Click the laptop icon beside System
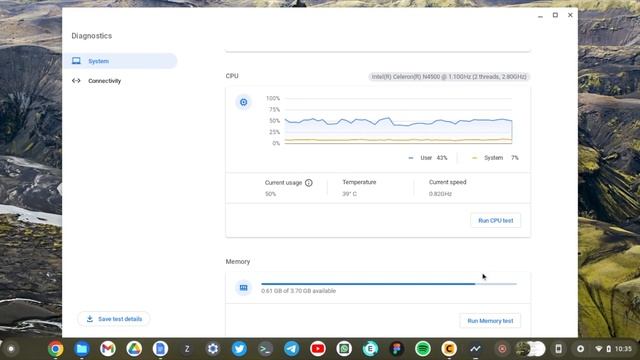This screenshot has width=640, height=360. [x=76, y=61]
